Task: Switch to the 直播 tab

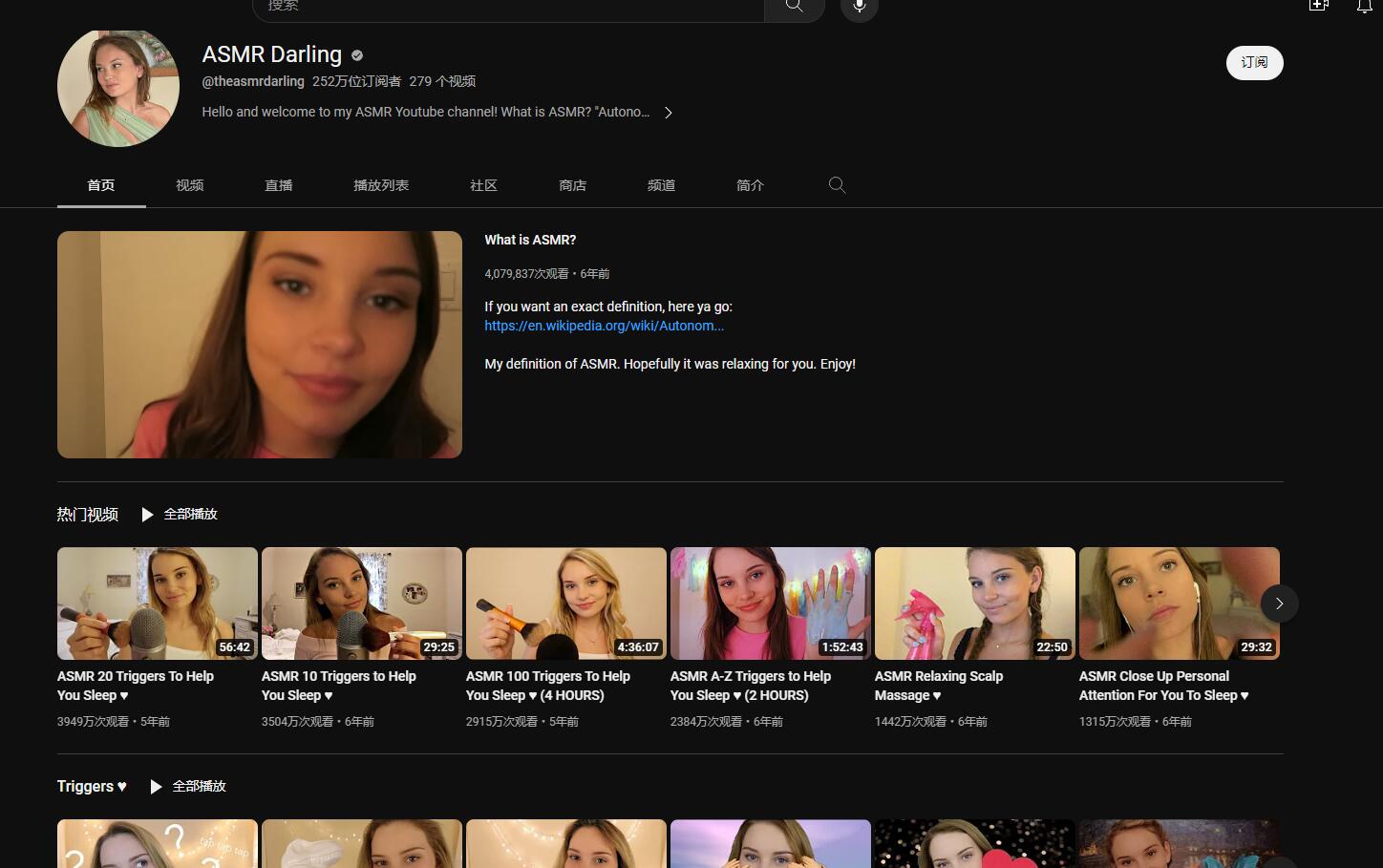Action: point(279,185)
